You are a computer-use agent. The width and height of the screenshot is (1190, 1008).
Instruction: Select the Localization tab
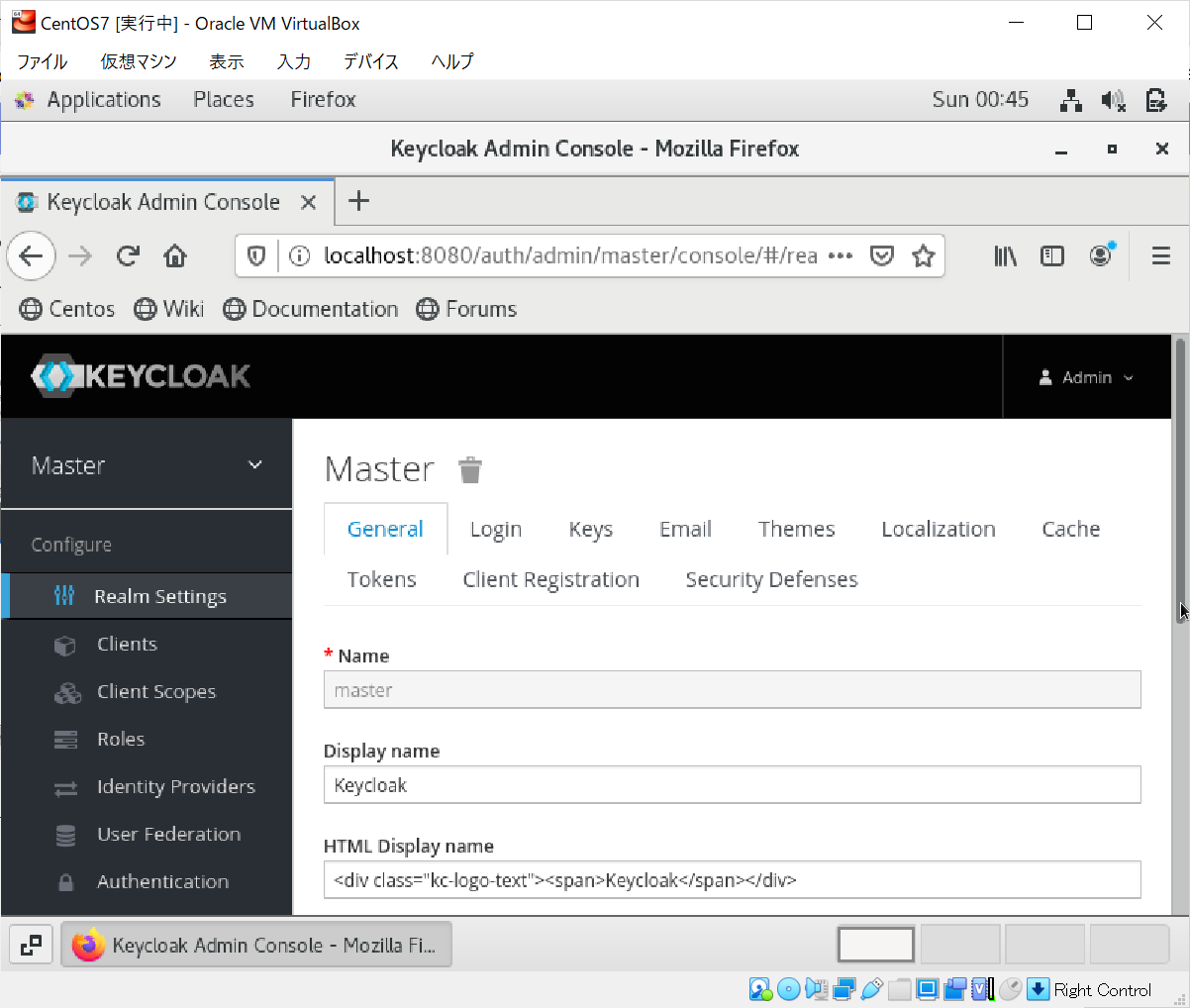coord(939,529)
